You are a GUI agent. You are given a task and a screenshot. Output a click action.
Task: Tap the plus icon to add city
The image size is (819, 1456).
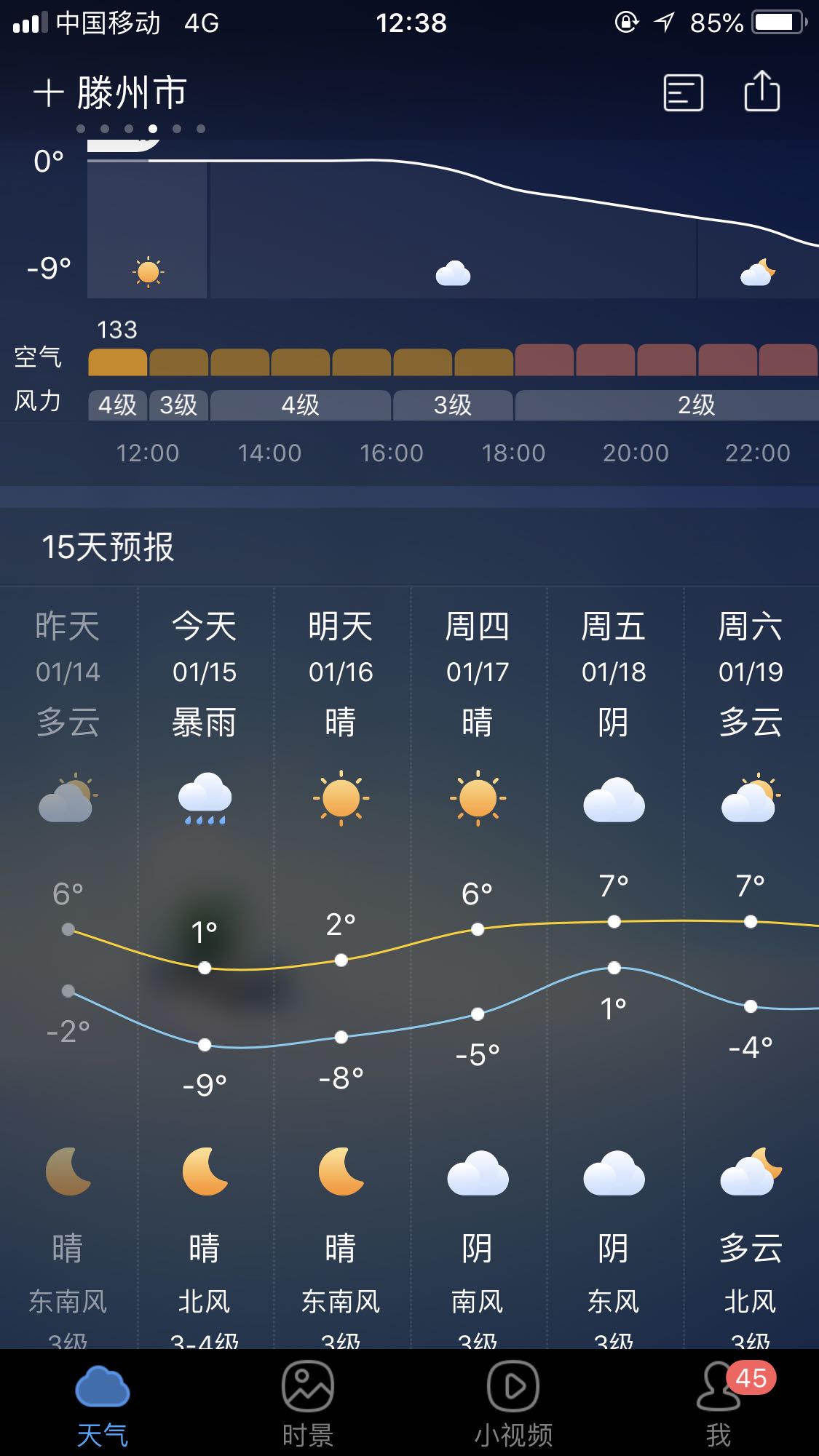tap(48, 94)
